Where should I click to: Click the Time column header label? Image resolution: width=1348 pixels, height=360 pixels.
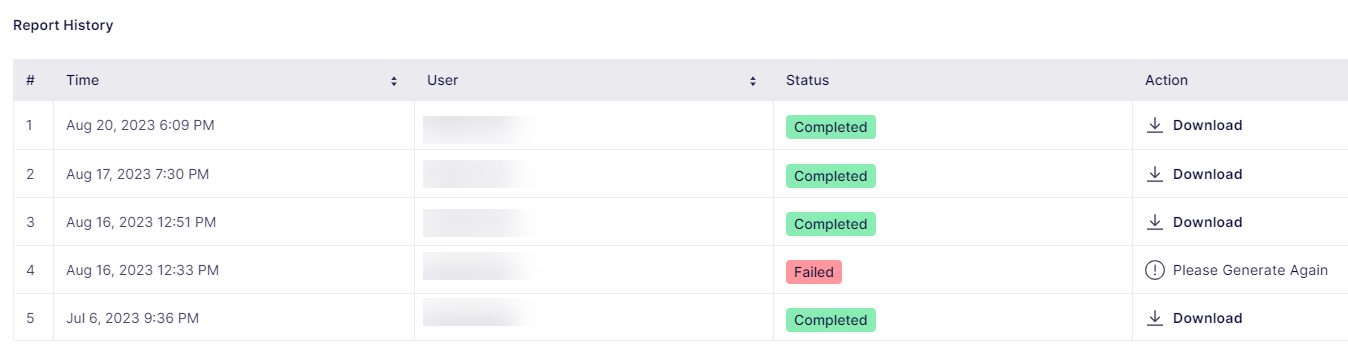pos(83,80)
